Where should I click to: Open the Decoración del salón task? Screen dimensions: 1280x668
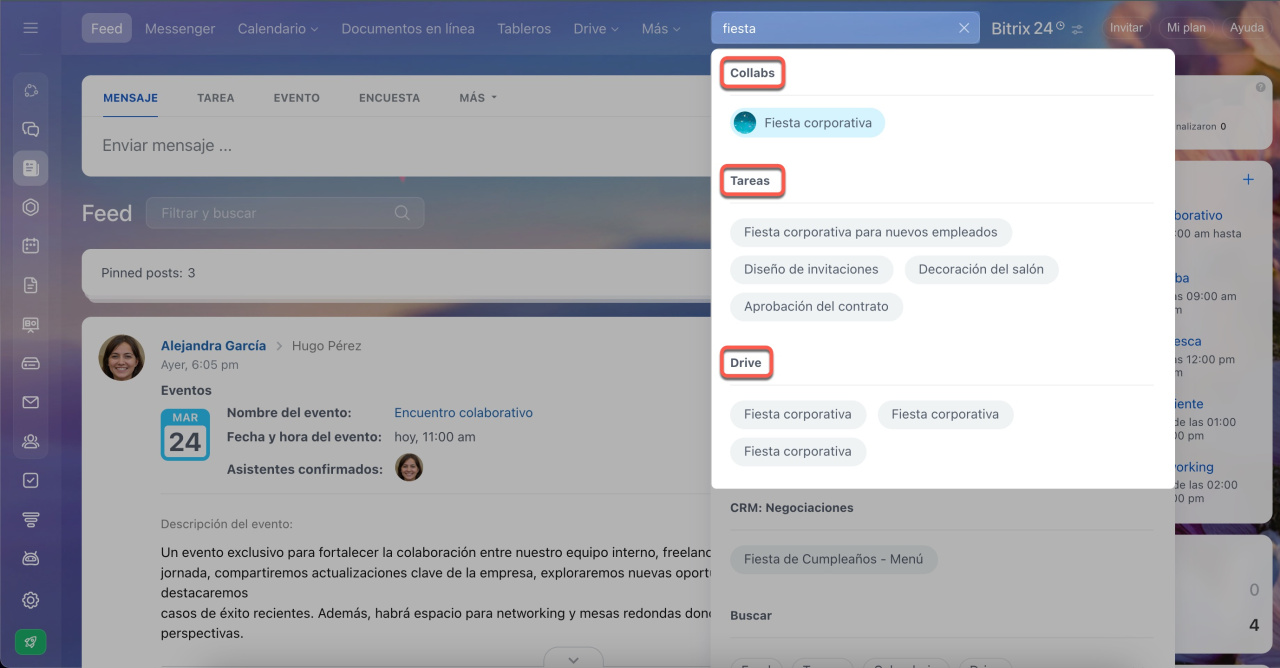981,269
